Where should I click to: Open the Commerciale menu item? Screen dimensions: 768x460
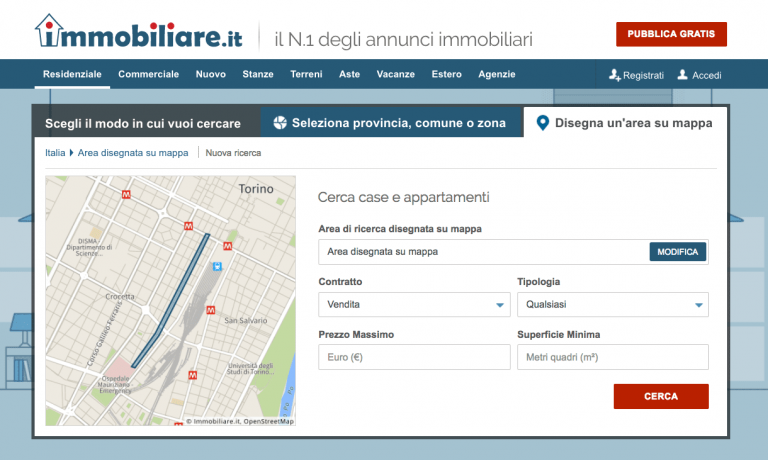pyautogui.click(x=148, y=74)
